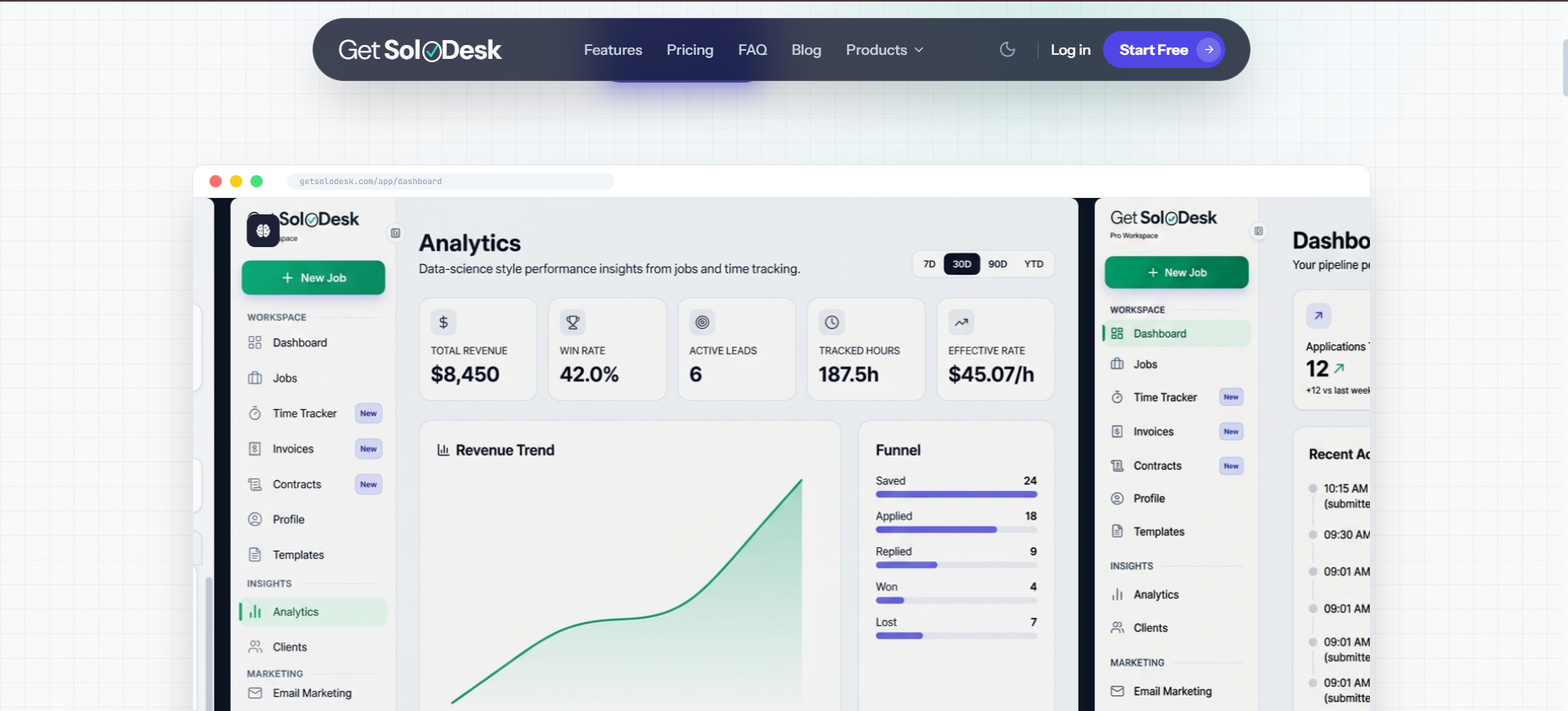
Task: Click Jobs briefcase icon in Dashboard window sidebar
Action: tap(1117, 364)
